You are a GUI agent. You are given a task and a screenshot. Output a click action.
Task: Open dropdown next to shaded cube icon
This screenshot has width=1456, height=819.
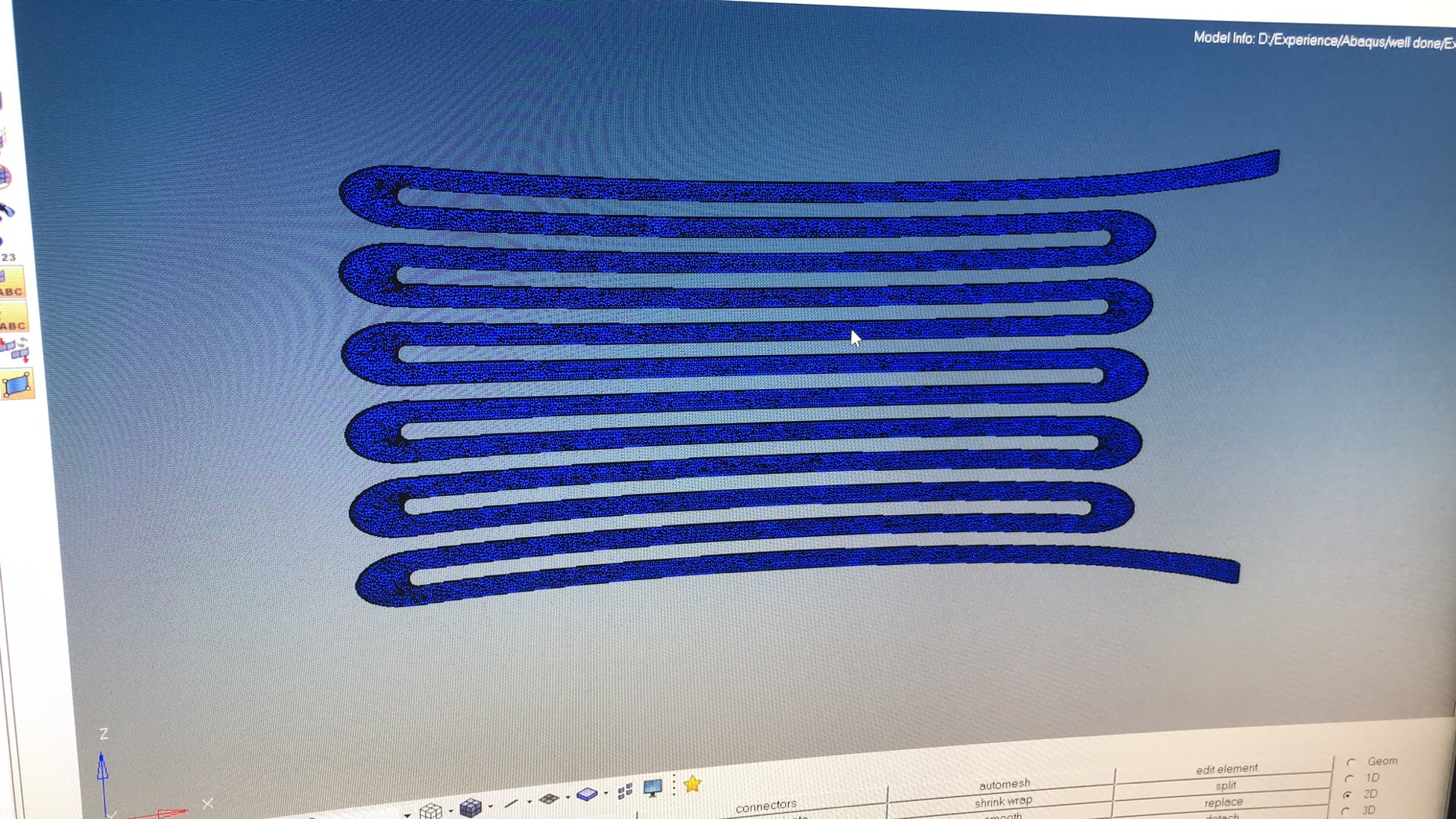[491, 806]
